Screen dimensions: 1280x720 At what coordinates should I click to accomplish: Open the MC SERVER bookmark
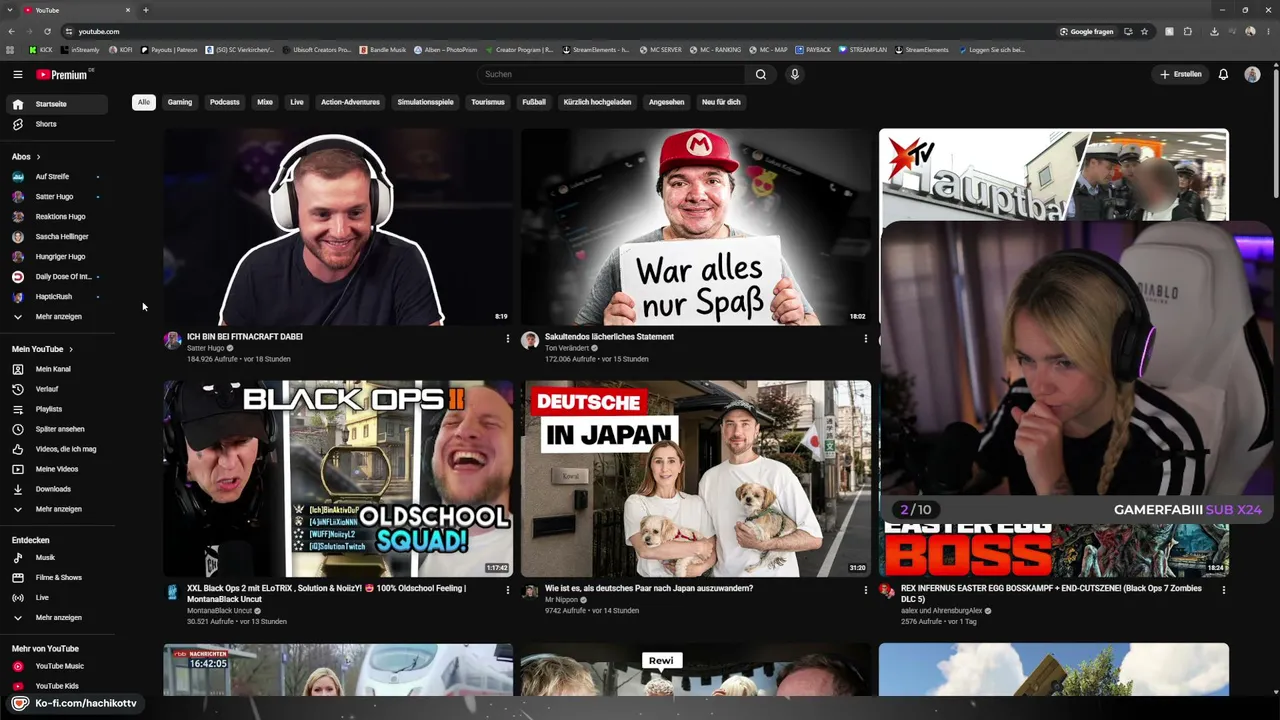coord(660,50)
